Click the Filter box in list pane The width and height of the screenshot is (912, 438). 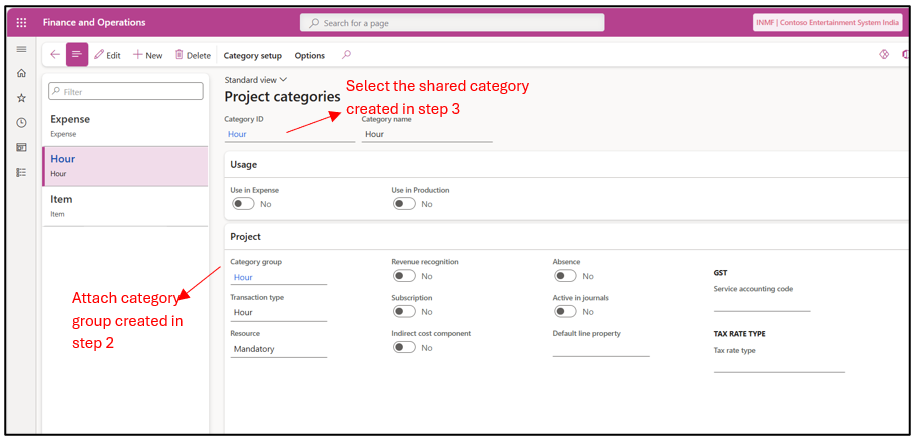tap(126, 91)
